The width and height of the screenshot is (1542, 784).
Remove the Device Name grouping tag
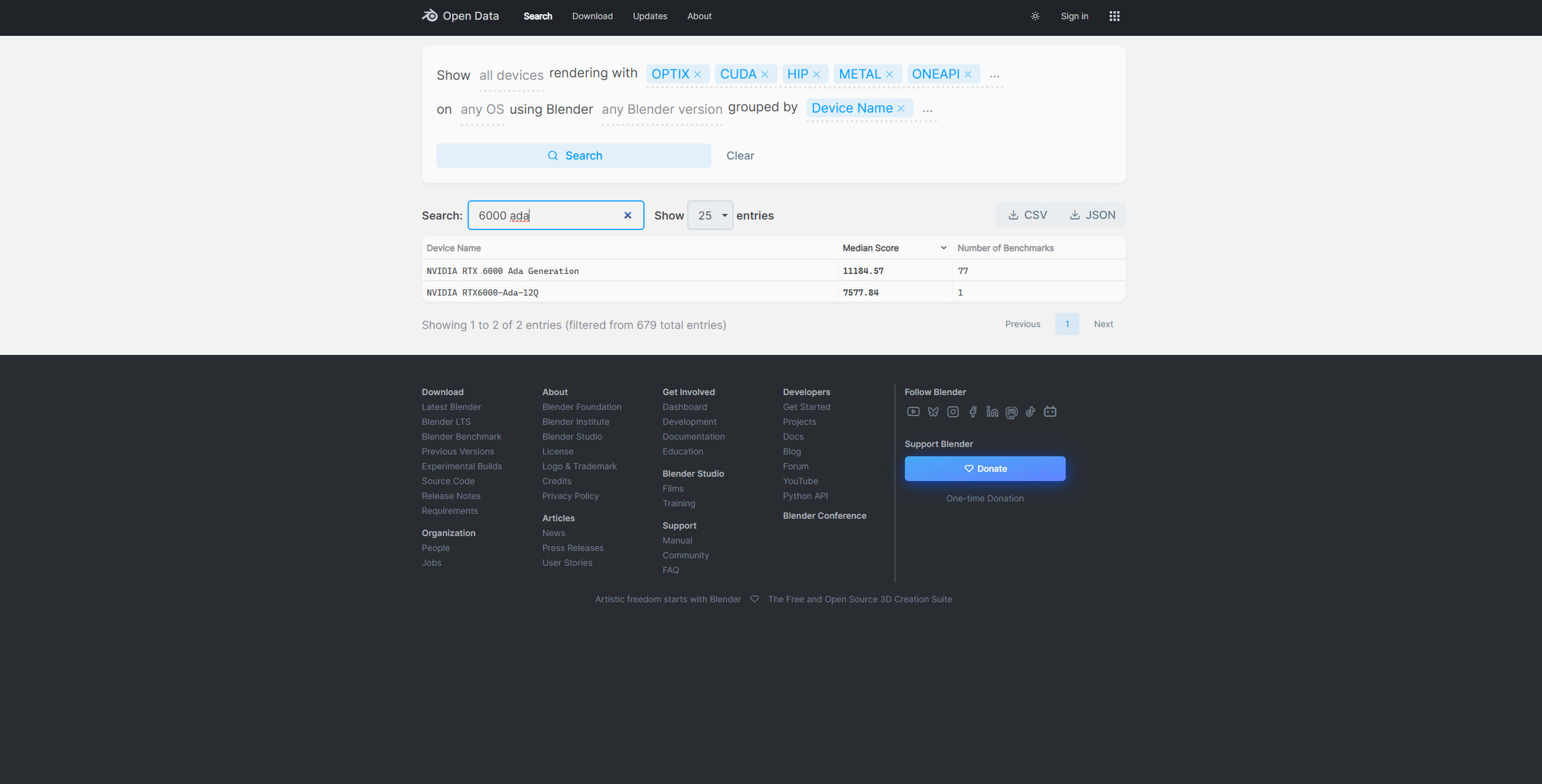coord(901,108)
